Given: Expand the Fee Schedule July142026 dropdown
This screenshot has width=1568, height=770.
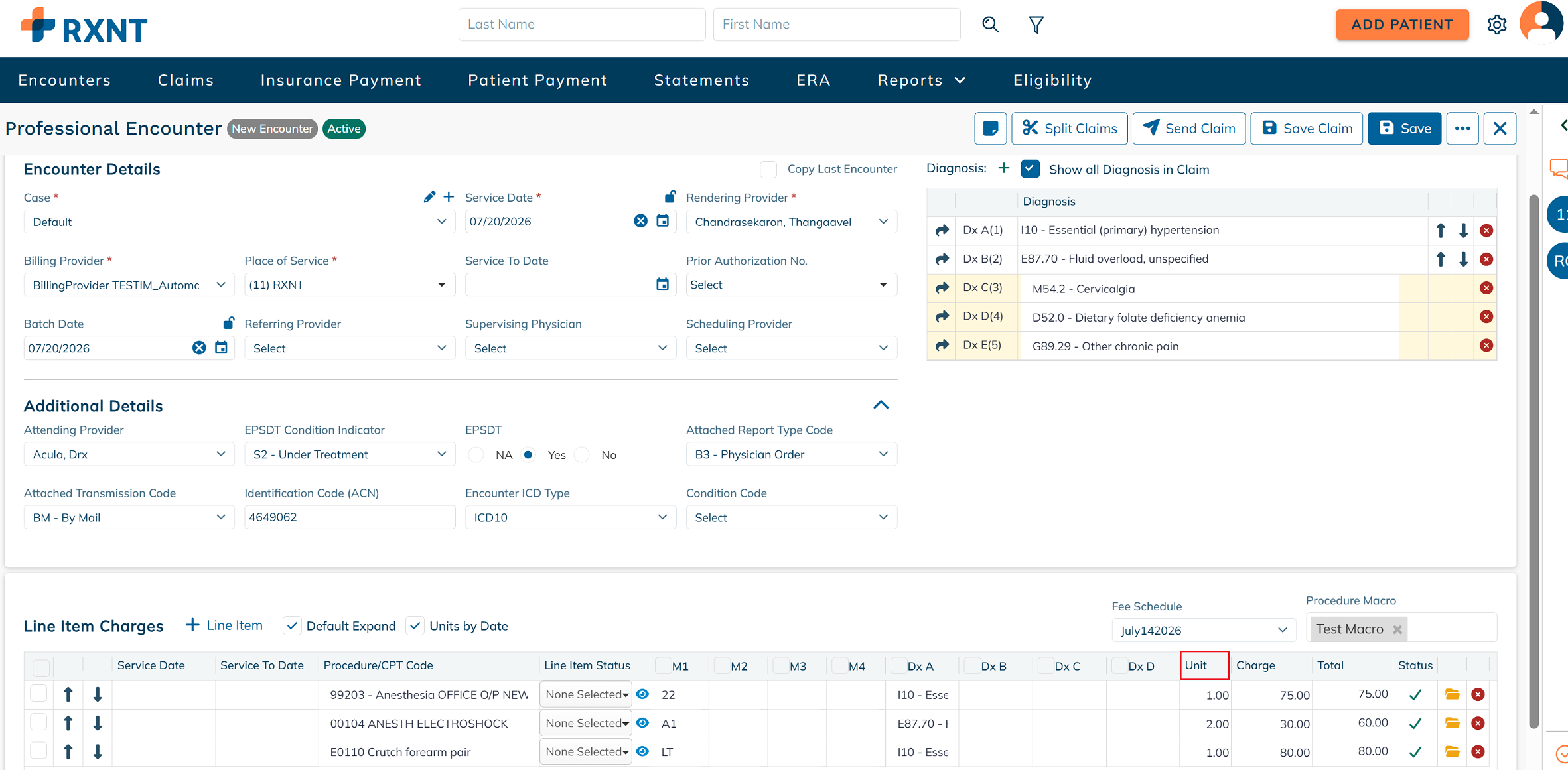Looking at the screenshot, I should tap(1204, 630).
